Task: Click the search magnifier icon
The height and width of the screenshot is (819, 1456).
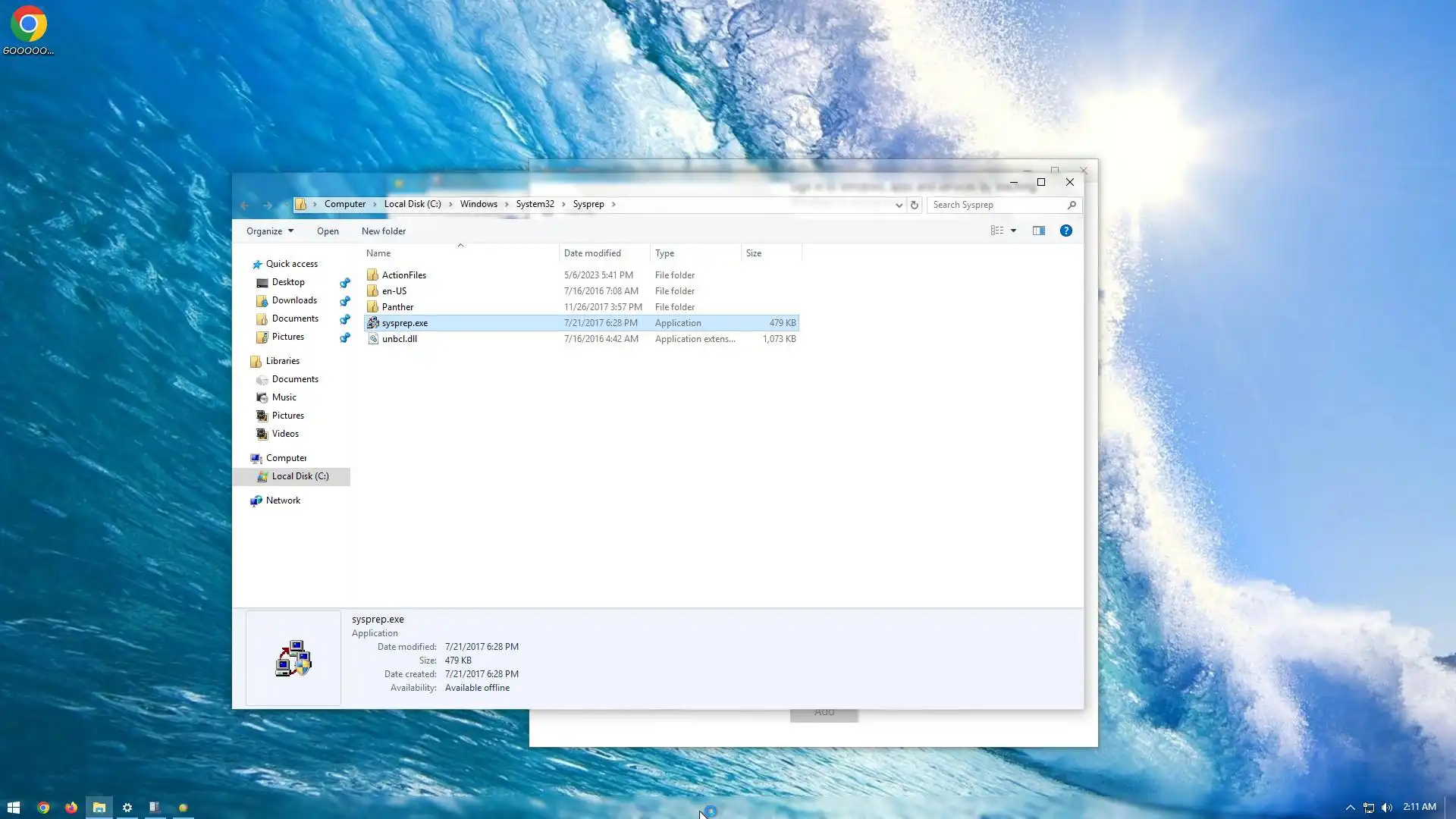Action: pyautogui.click(x=1071, y=205)
